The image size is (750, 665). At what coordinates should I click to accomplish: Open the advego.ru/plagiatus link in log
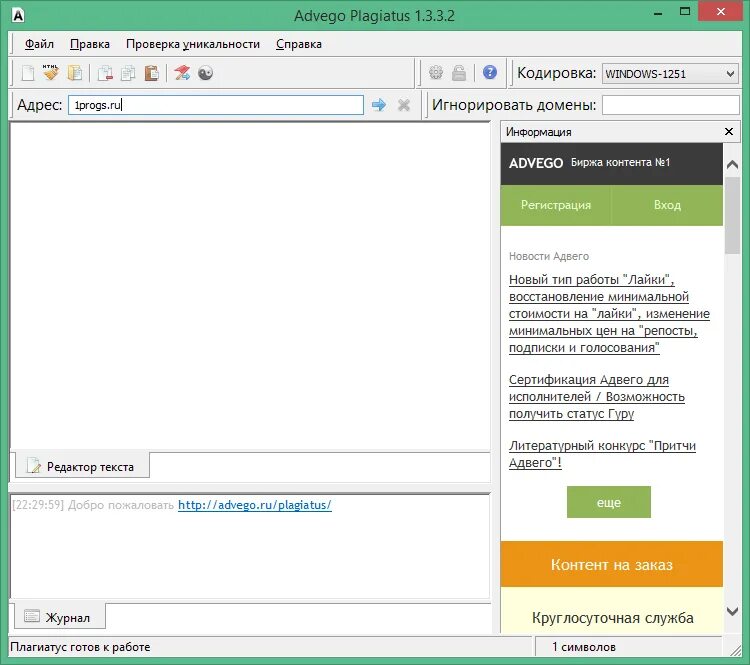click(x=254, y=505)
